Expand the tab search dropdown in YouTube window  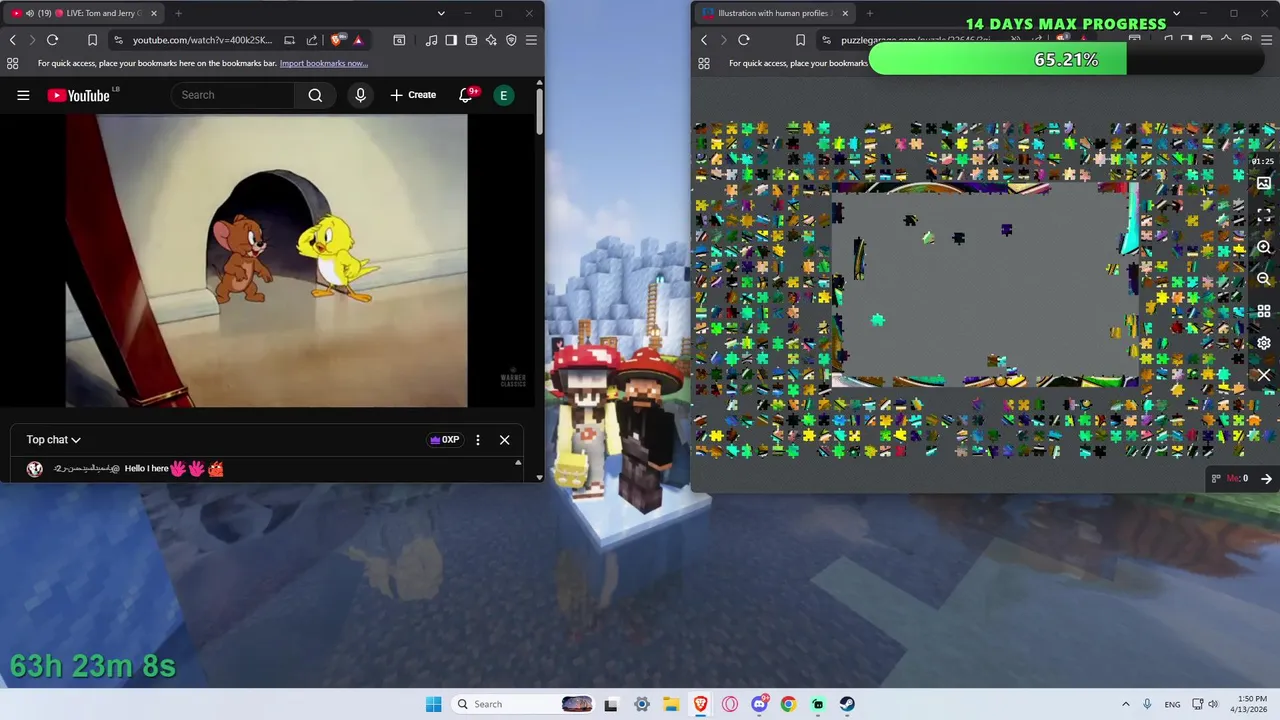[x=441, y=13]
